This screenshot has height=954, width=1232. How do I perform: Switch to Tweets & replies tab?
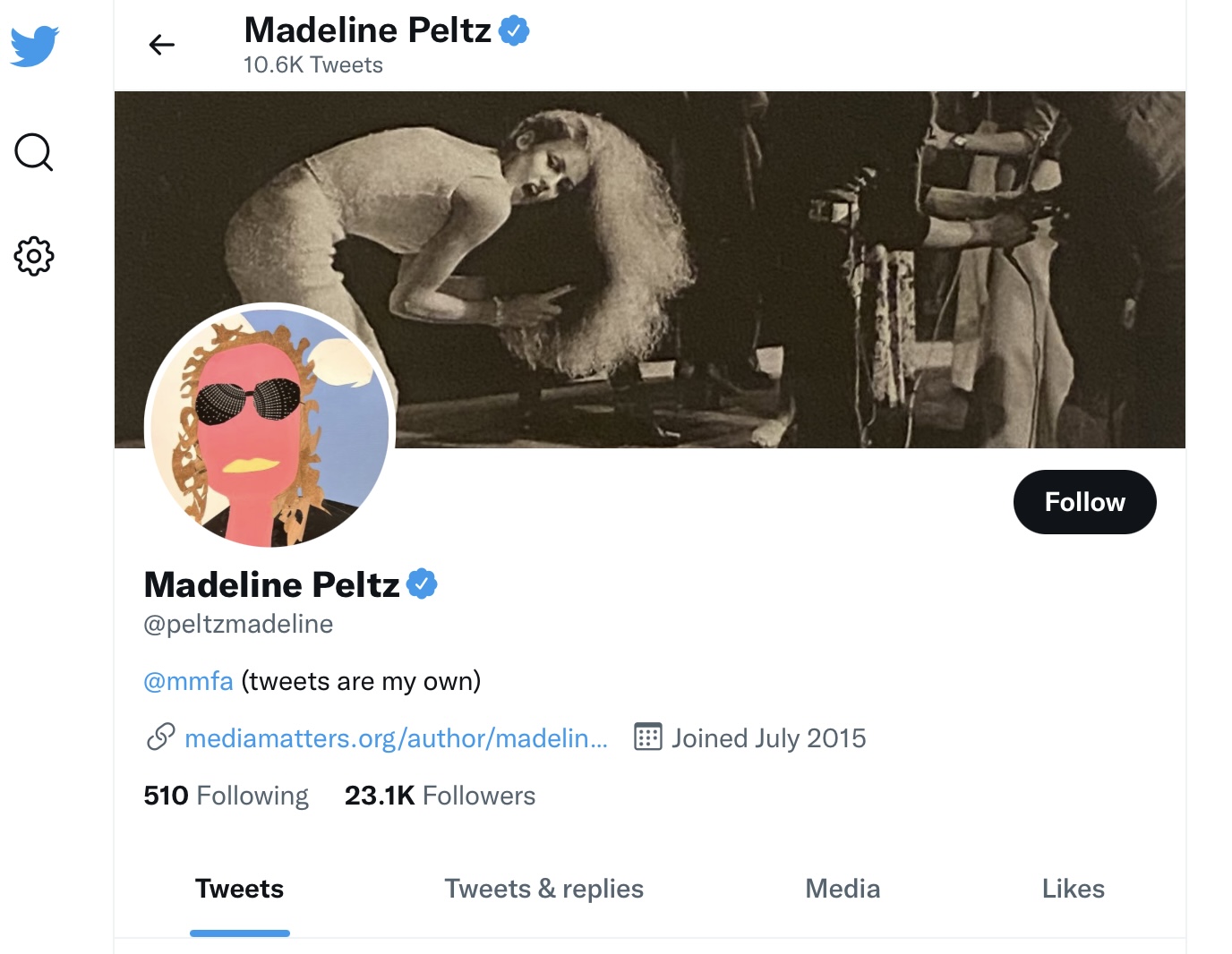(543, 889)
